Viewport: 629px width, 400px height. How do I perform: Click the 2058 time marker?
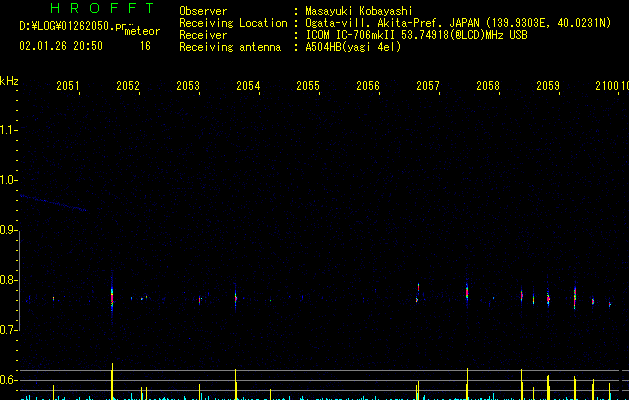pyautogui.click(x=488, y=85)
